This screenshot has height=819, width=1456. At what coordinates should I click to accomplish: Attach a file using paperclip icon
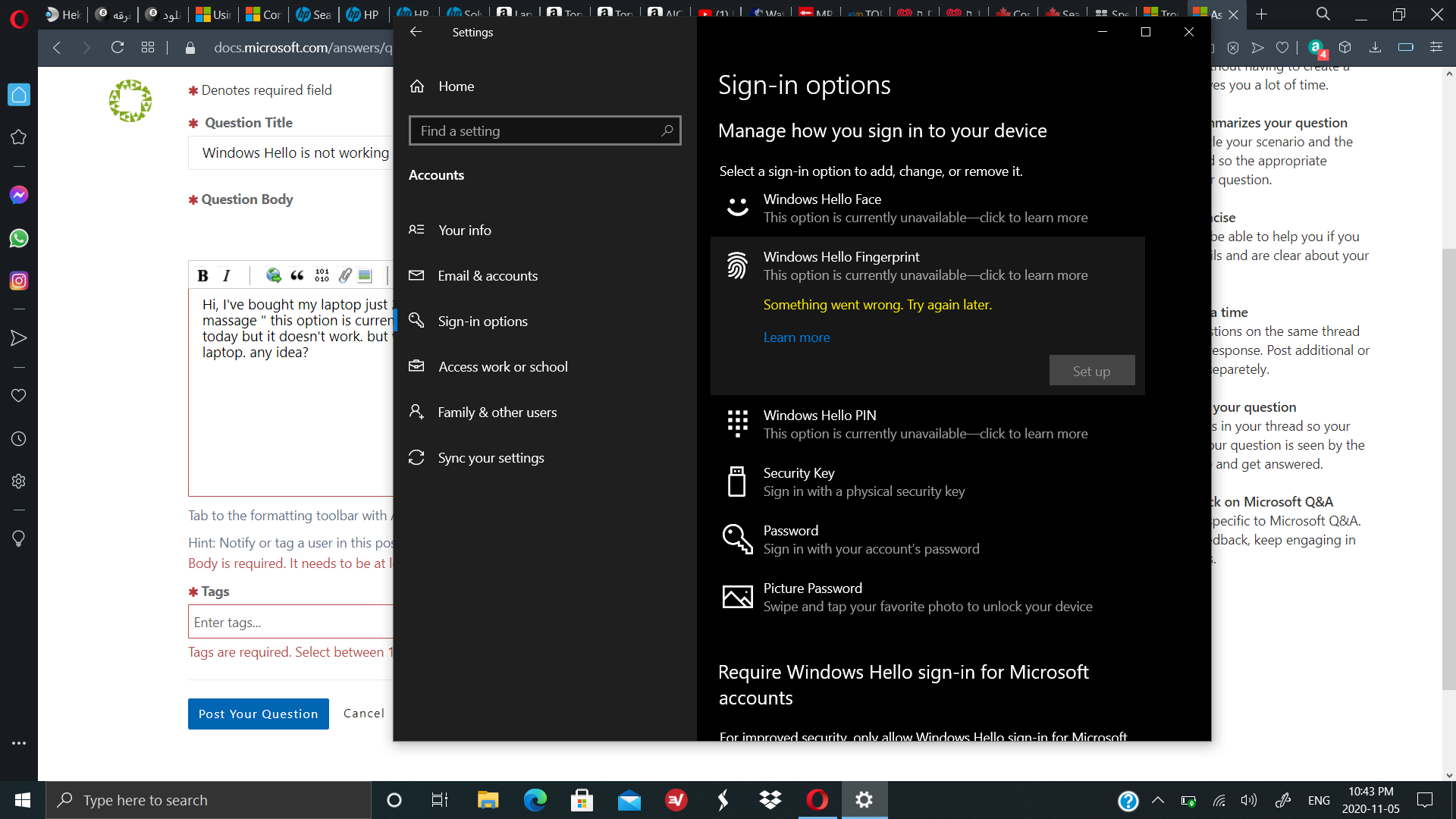point(345,275)
